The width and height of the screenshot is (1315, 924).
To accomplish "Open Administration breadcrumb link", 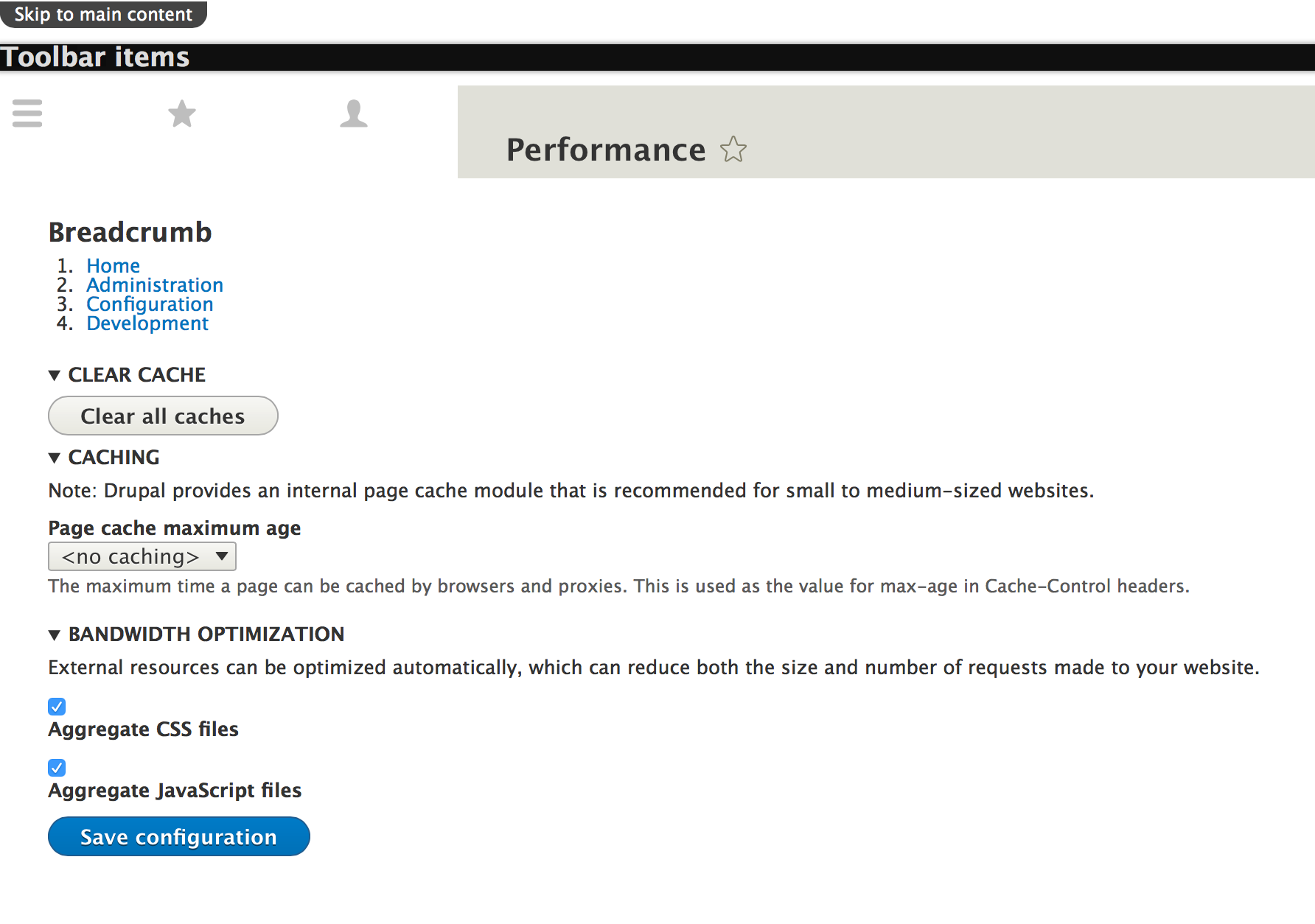I will [155, 284].
